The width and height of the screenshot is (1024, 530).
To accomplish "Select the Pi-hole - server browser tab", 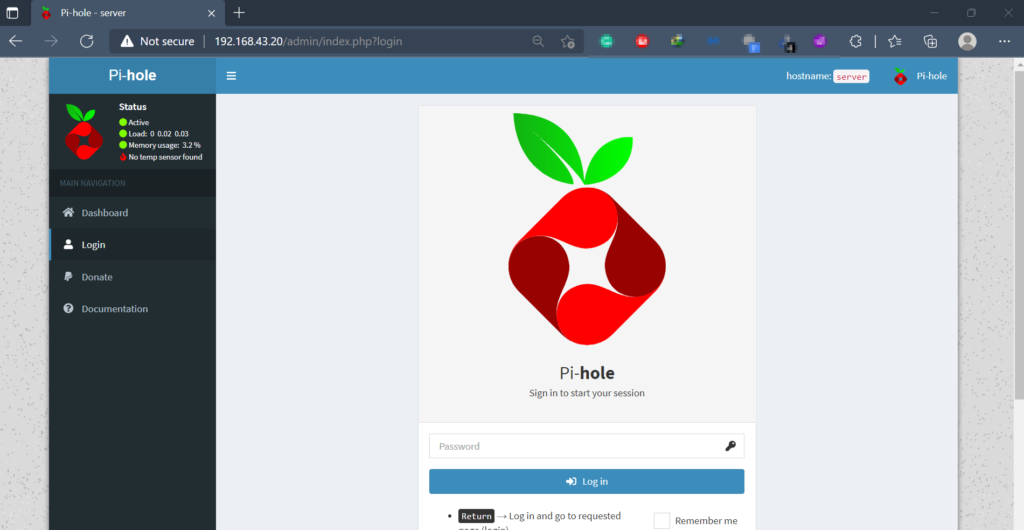I will coord(127,13).
